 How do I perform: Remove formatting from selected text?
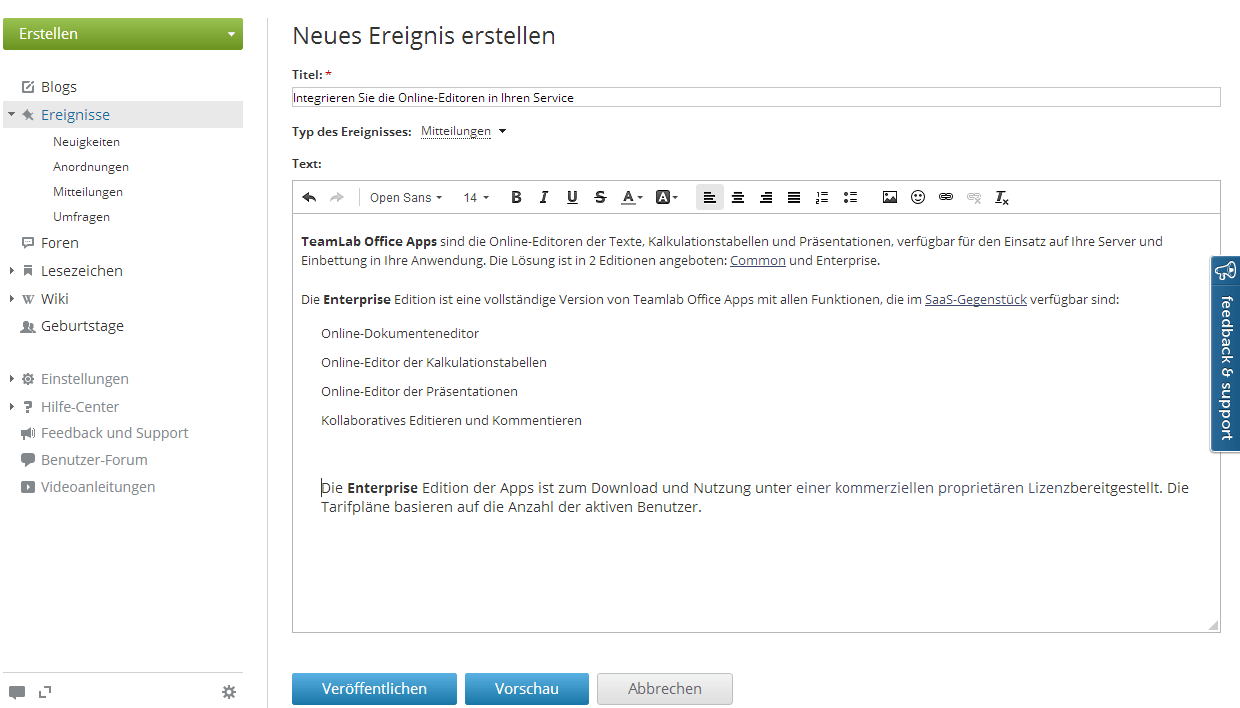[1002, 197]
